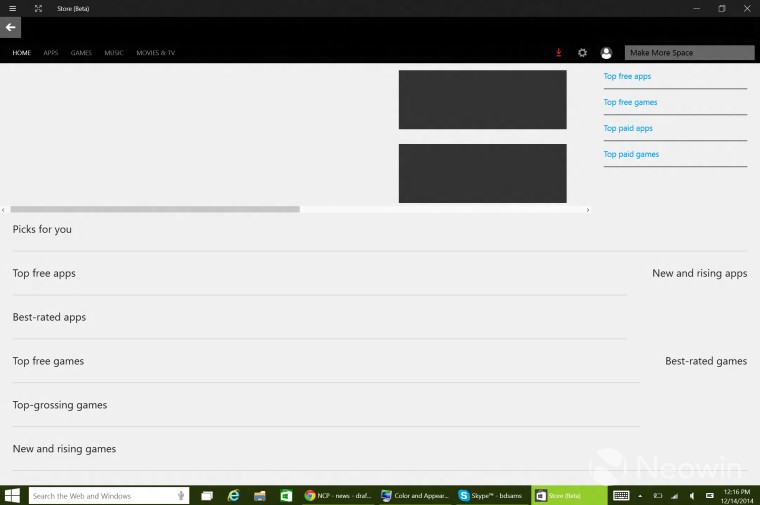Open the downloads queue icon

[558, 52]
